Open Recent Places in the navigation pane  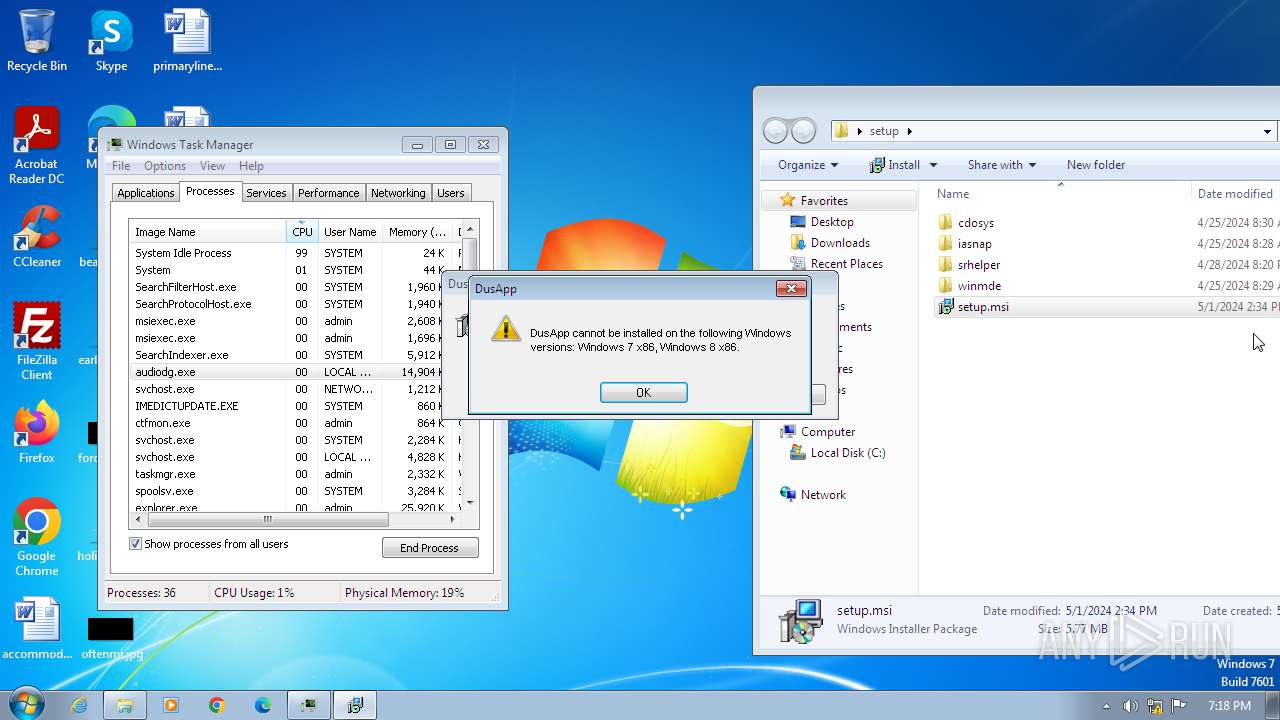[846, 264]
